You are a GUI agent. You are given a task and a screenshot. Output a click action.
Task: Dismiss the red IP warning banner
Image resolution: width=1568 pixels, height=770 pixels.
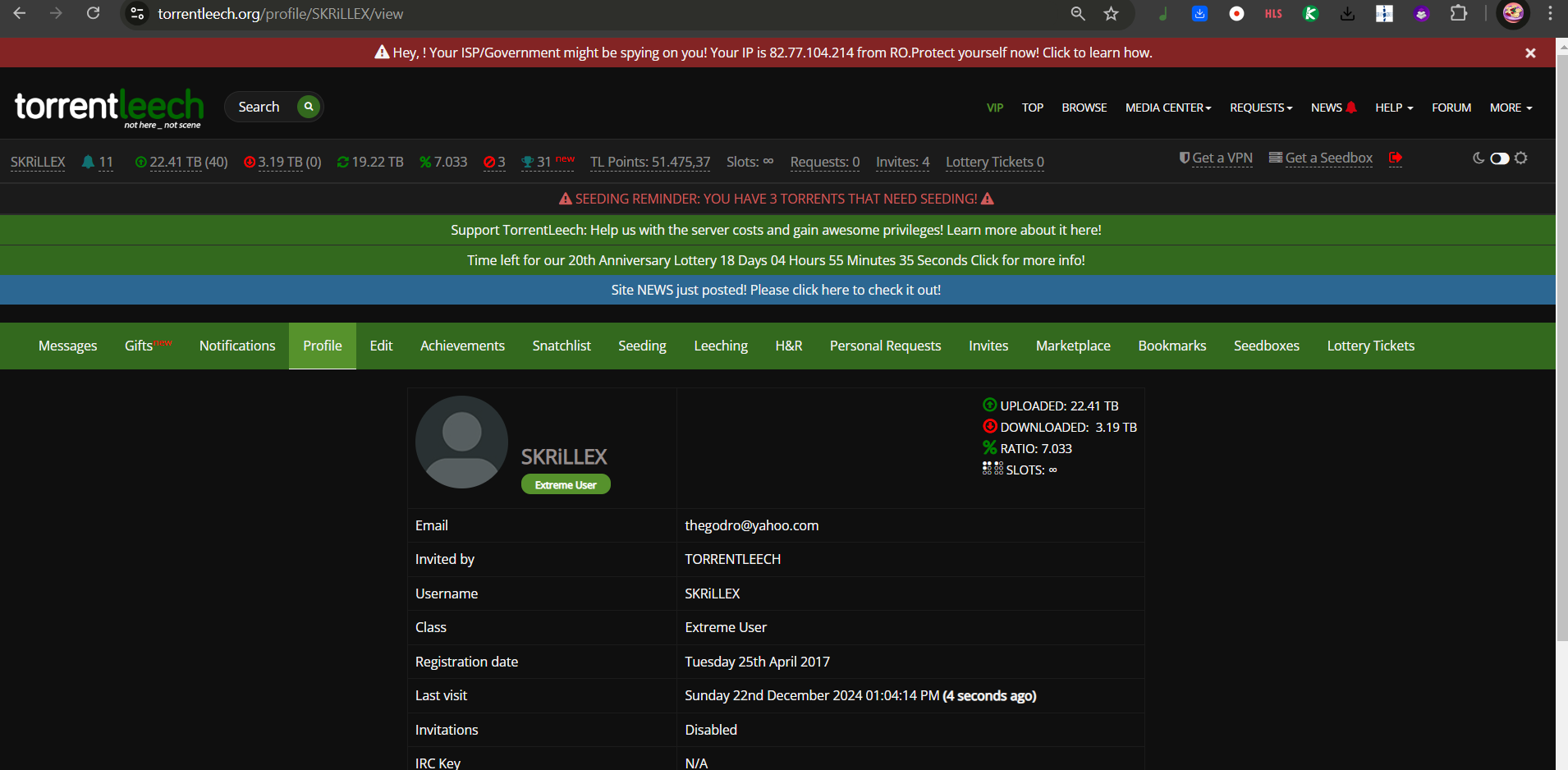pos(1530,53)
